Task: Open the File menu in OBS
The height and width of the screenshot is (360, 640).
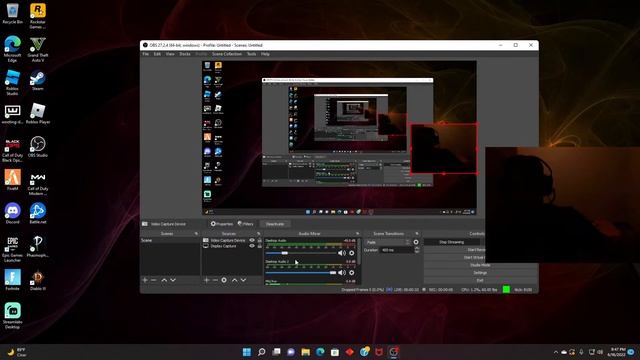Action: point(145,54)
